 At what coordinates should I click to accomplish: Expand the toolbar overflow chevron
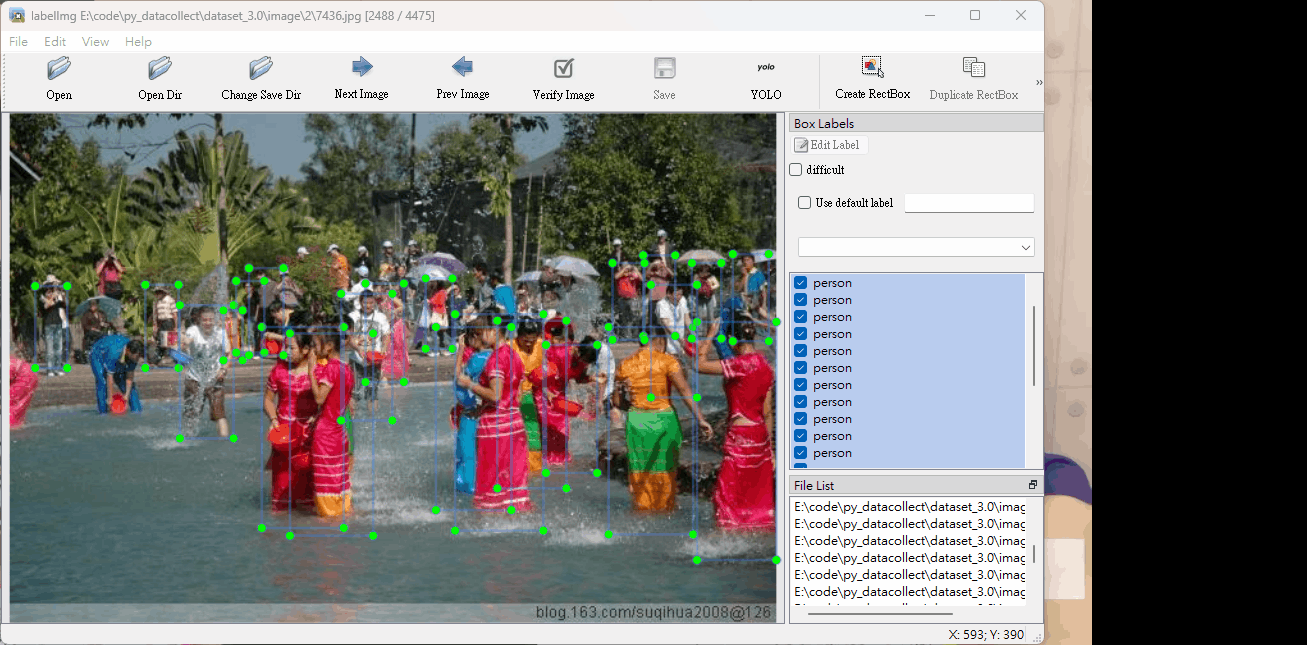1038,82
